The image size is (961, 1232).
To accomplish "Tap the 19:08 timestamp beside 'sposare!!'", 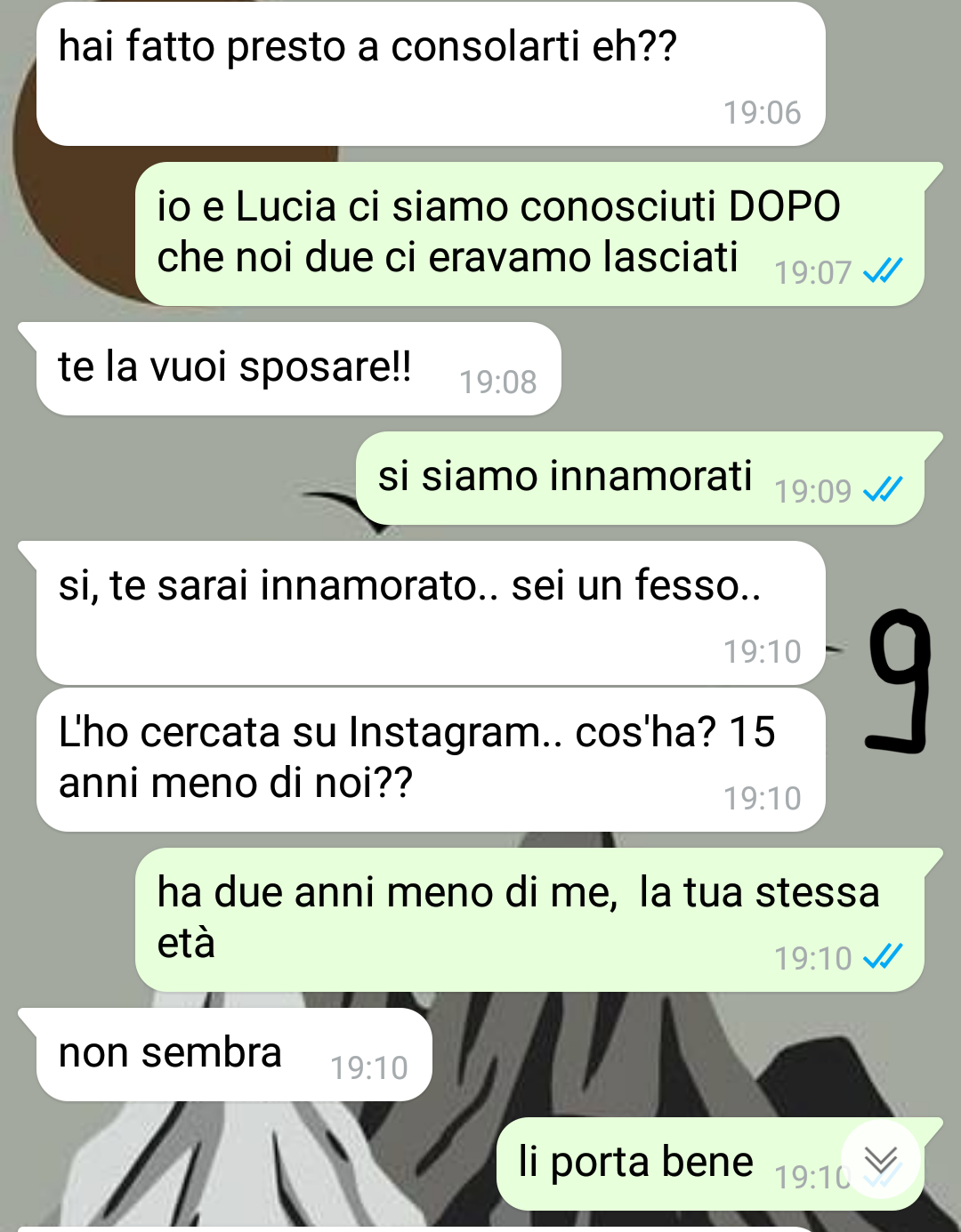I will 497,382.
